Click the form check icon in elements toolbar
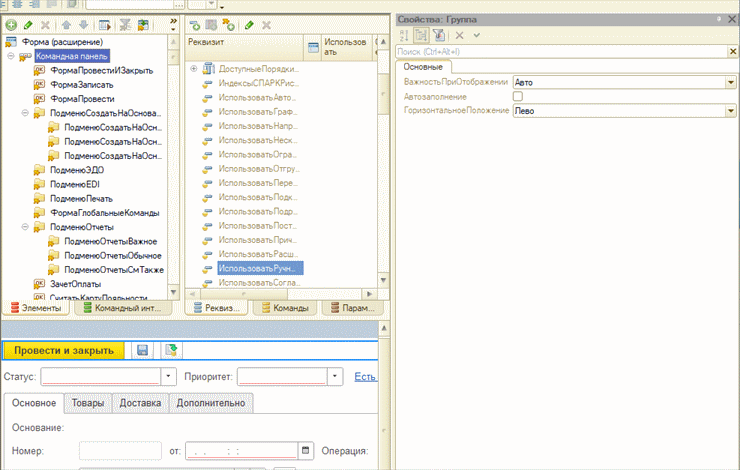 [105, 25]
